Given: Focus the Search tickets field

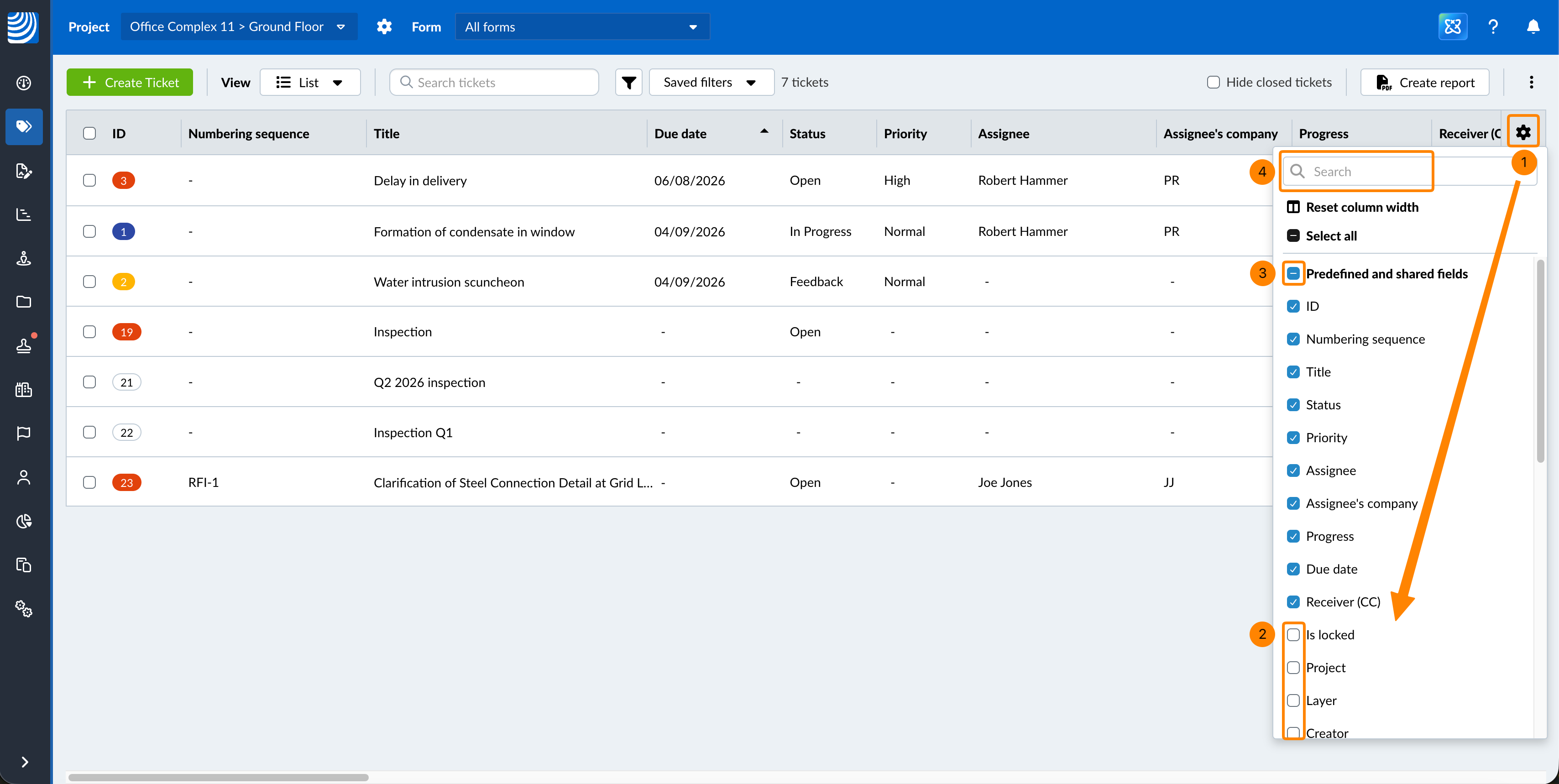Looking at the screenshot, I should point(494,82).
